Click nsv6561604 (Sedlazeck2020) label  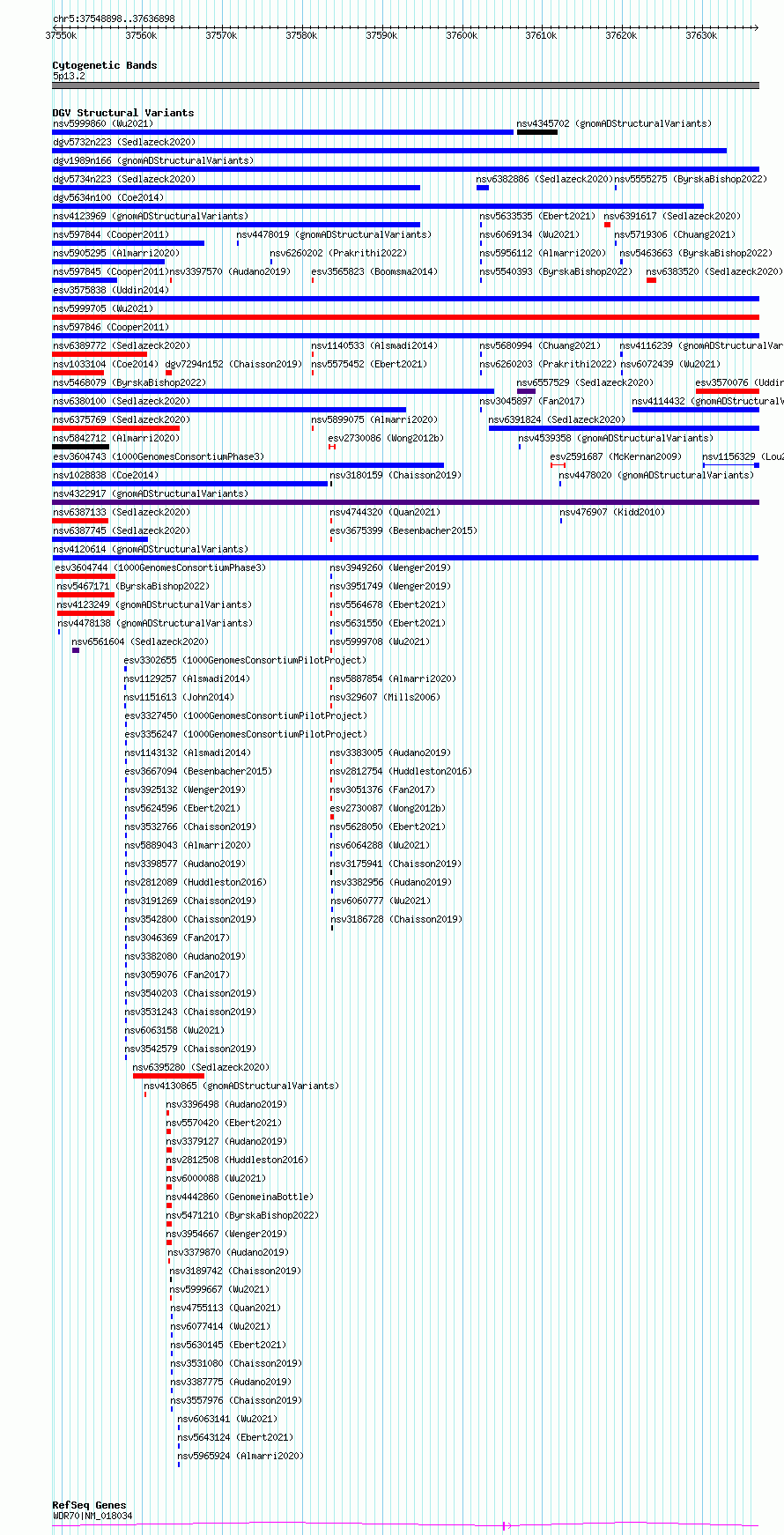click(140, 642)
